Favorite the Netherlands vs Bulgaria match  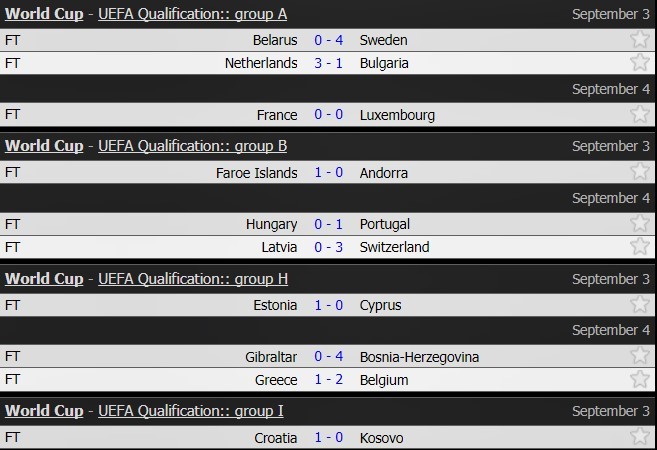point(640,63)
